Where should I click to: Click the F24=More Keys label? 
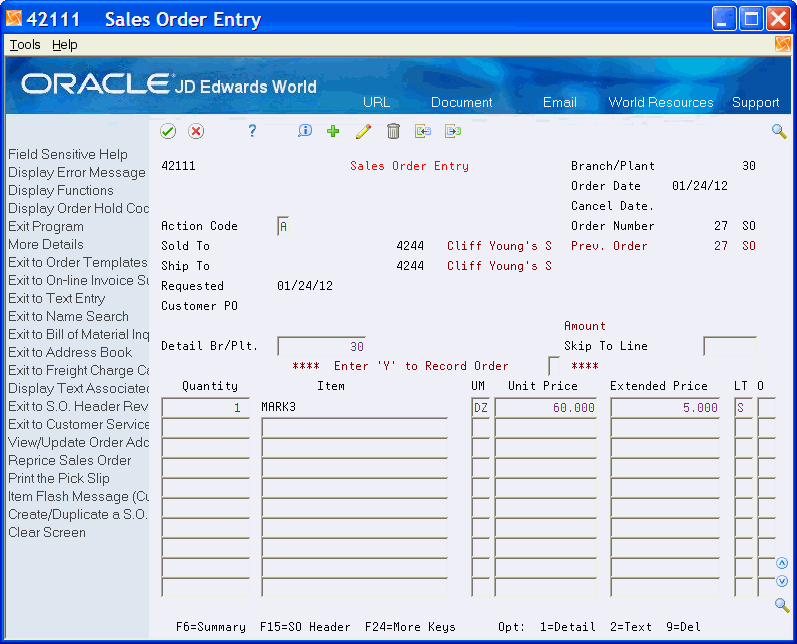[x=410, y=627]
